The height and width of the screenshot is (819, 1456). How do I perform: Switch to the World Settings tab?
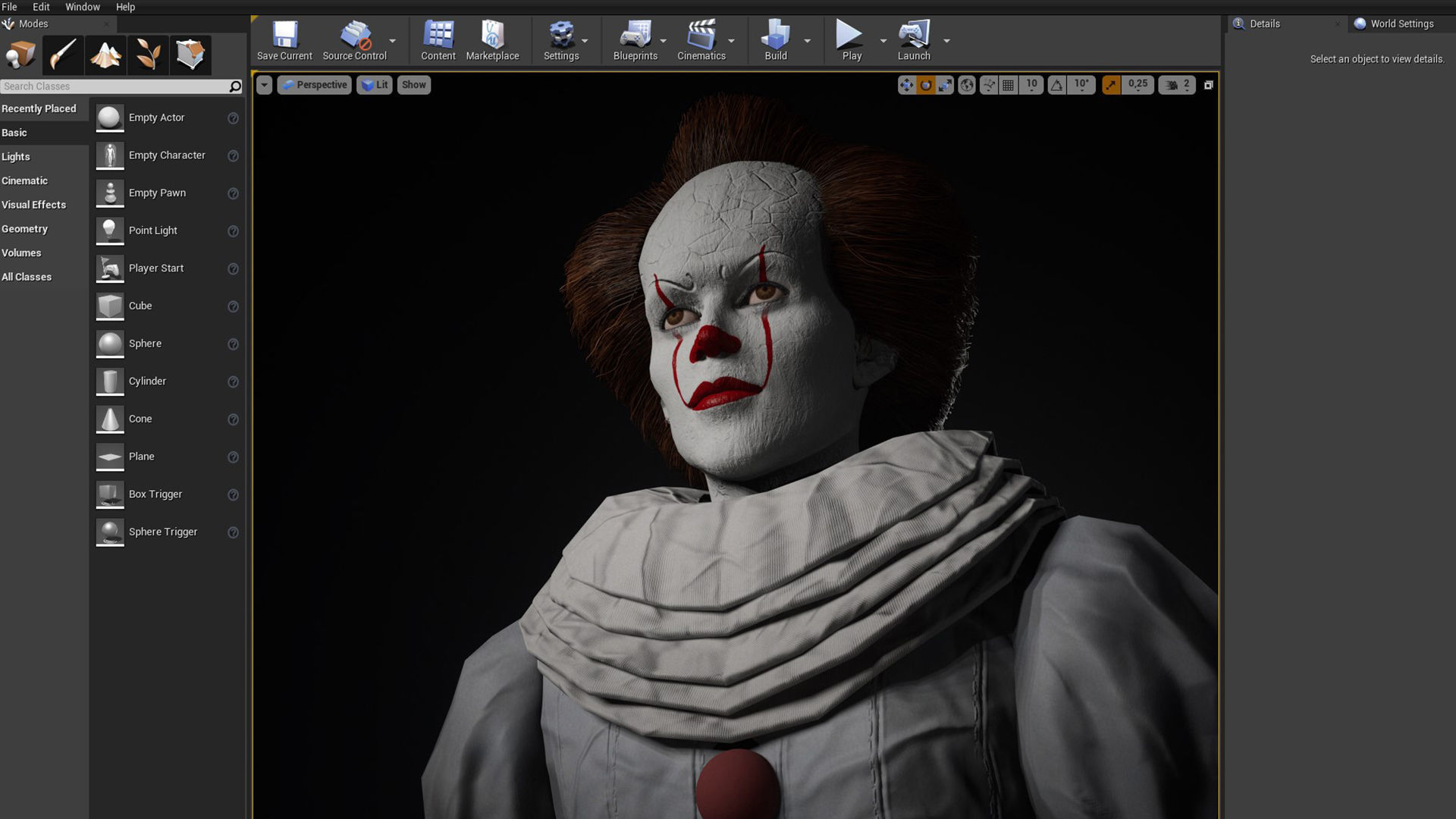1401,24
